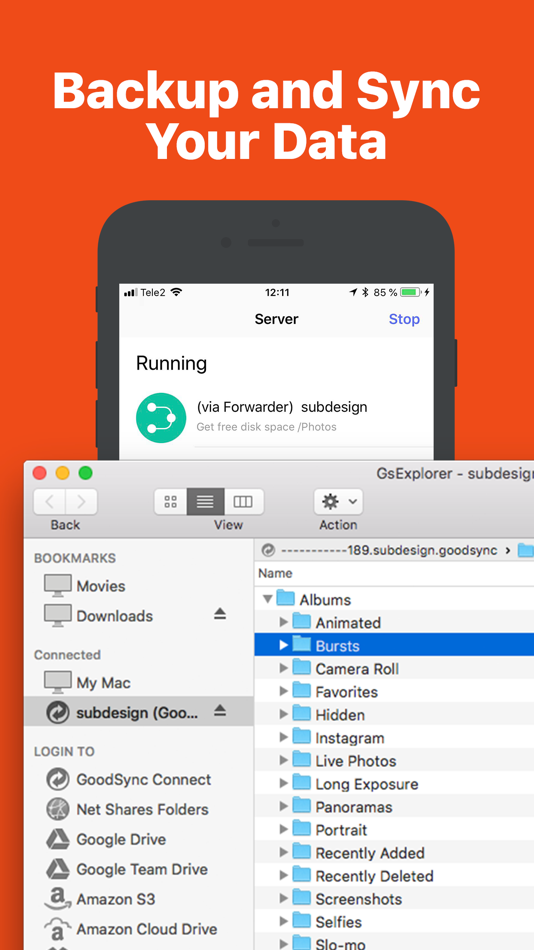Select the Hidden folder icon
The image size is (534, 950).
(x=301, y=714)
